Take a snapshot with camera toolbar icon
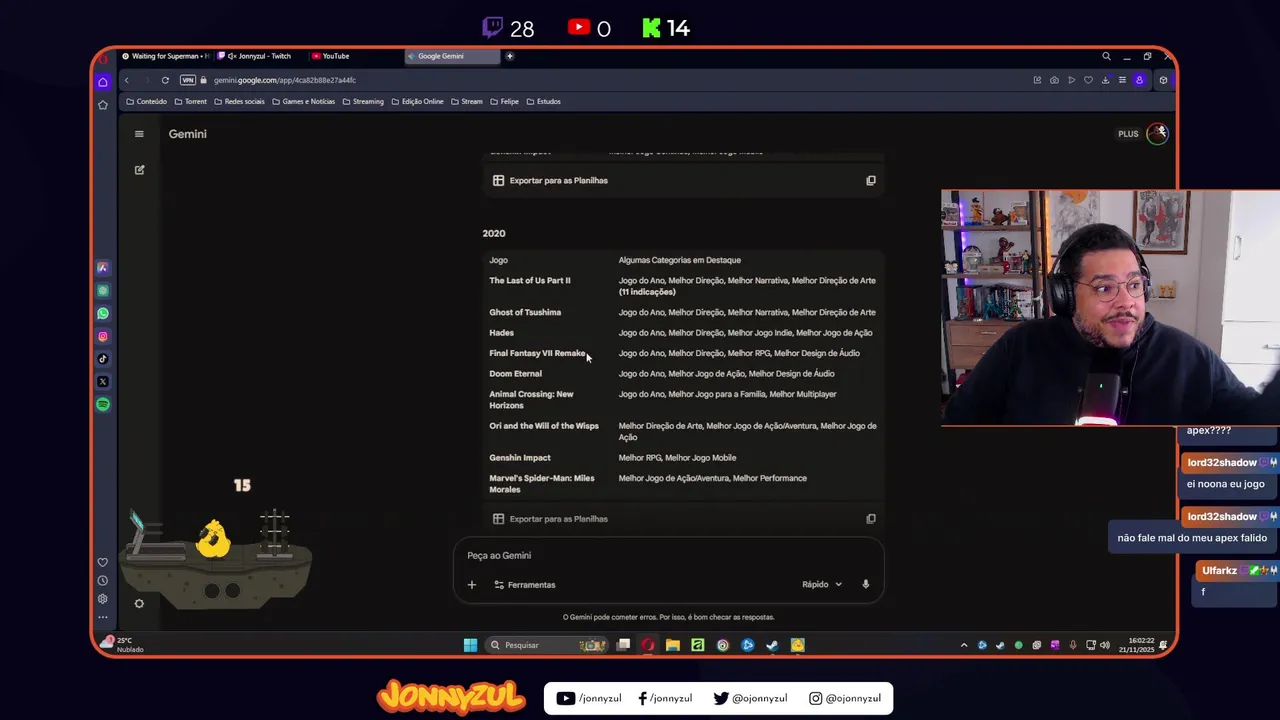This screenshot has width=1280, height=720. click(1054, 80)
